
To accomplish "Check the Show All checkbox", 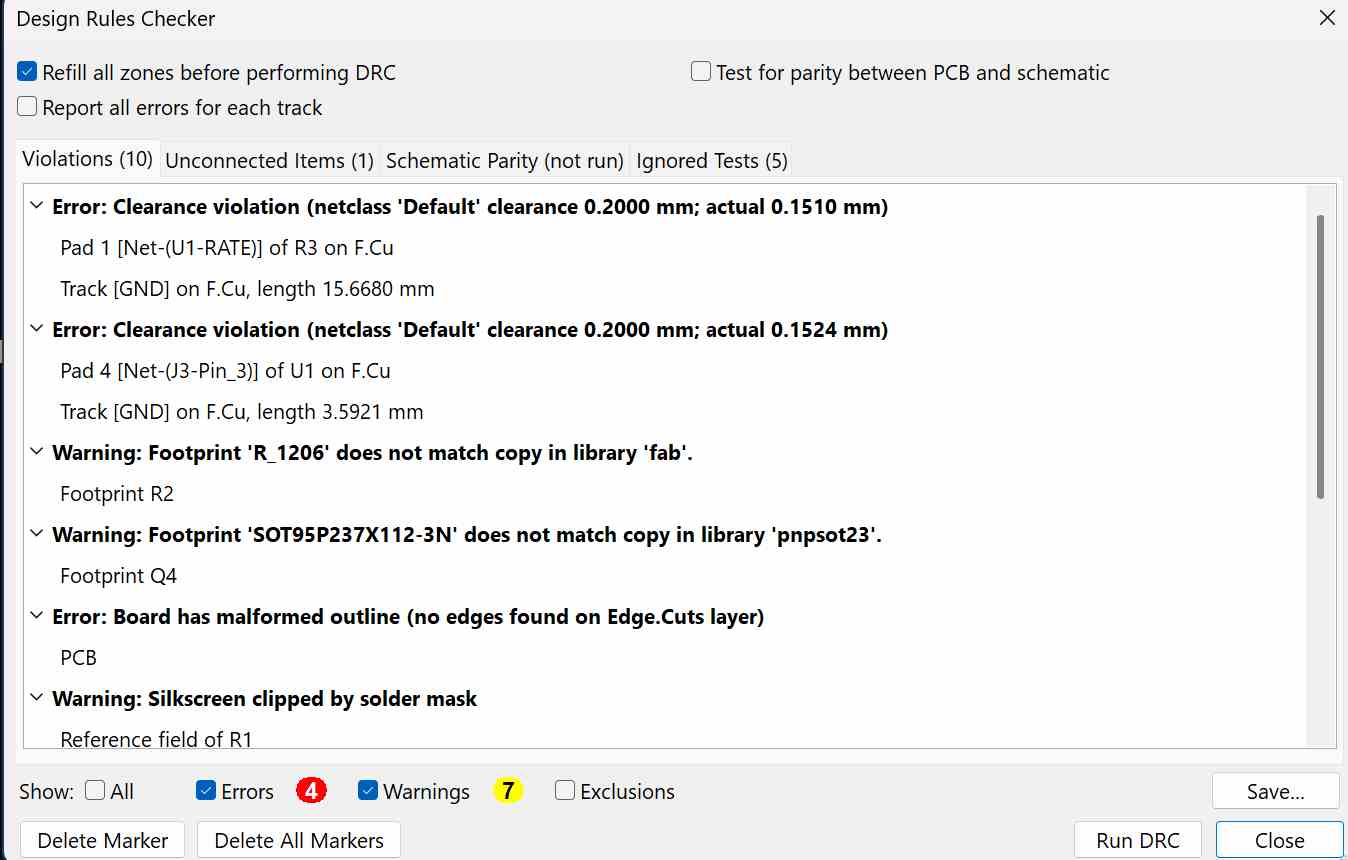I will (x=95, y=791).
